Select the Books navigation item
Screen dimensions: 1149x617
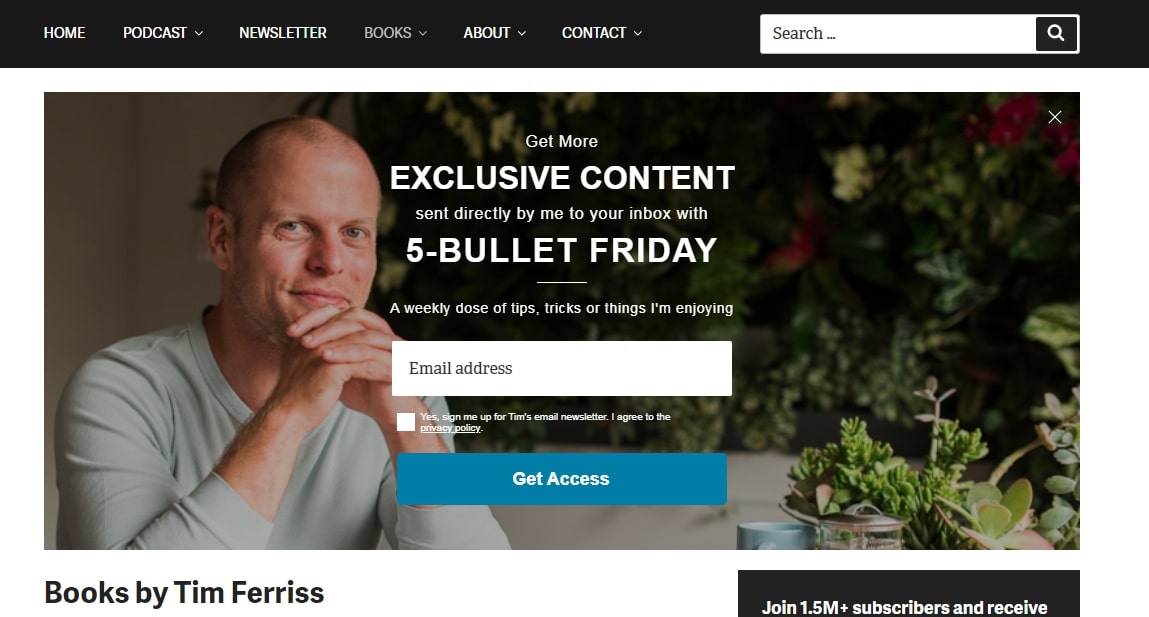tap(388, 33)
